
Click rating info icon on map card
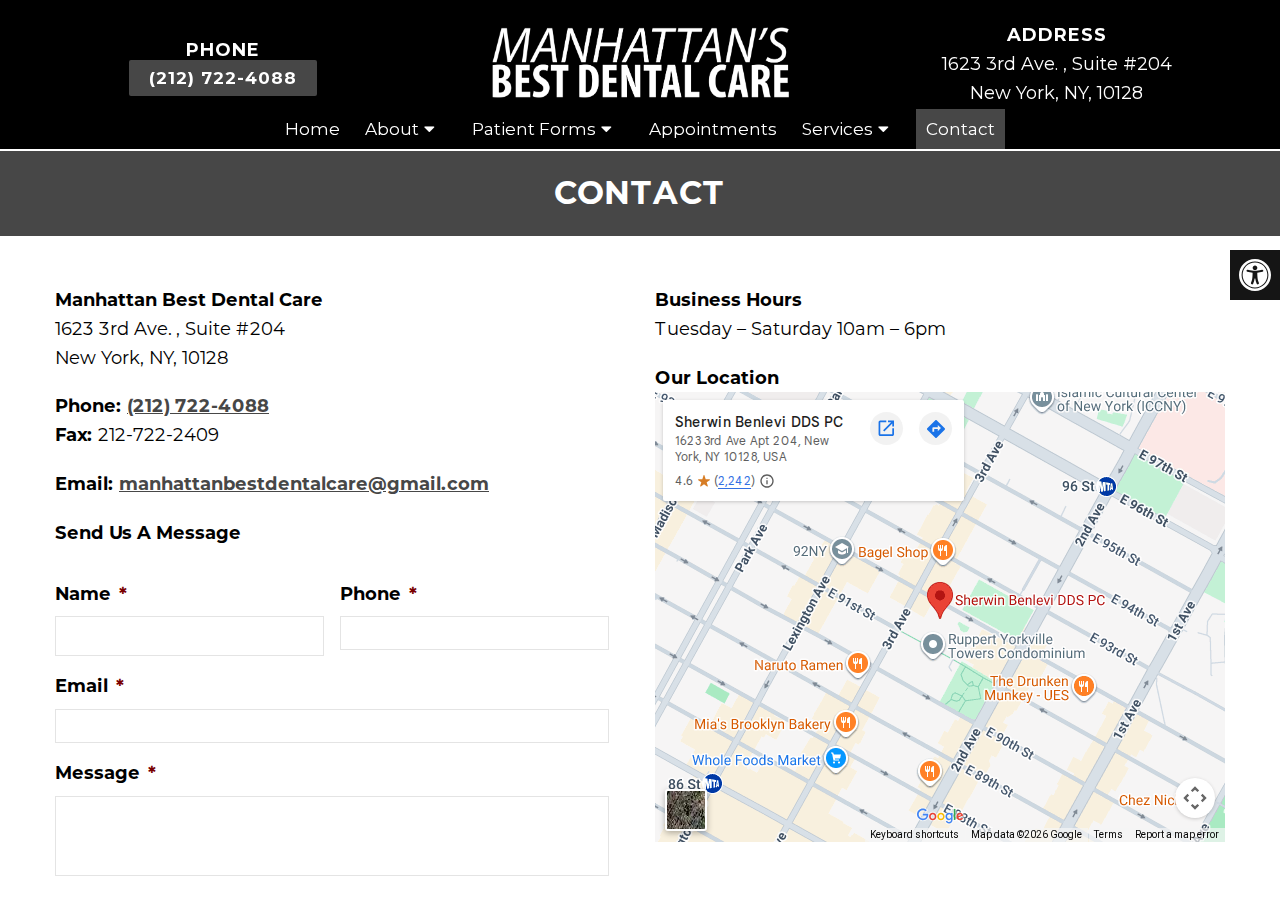point(767,481)
